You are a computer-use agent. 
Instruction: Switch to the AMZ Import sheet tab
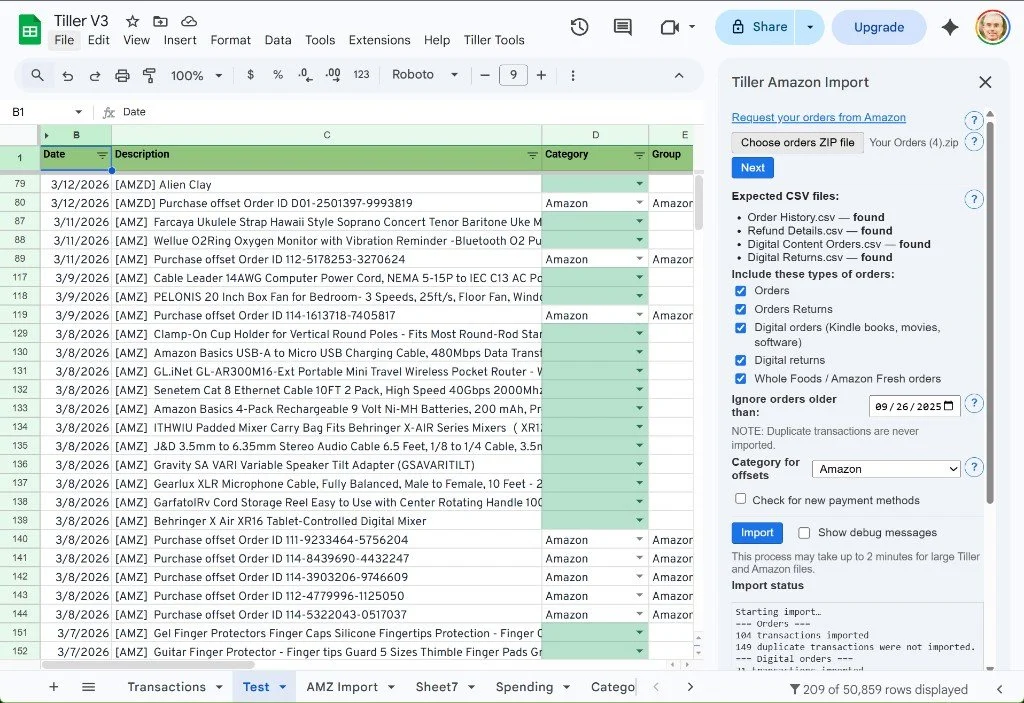342,687
